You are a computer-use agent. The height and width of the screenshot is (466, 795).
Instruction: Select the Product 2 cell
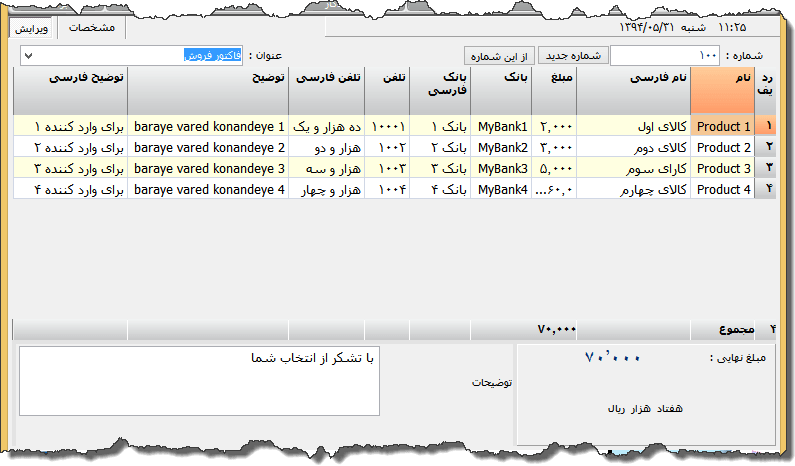coord(722,148)
